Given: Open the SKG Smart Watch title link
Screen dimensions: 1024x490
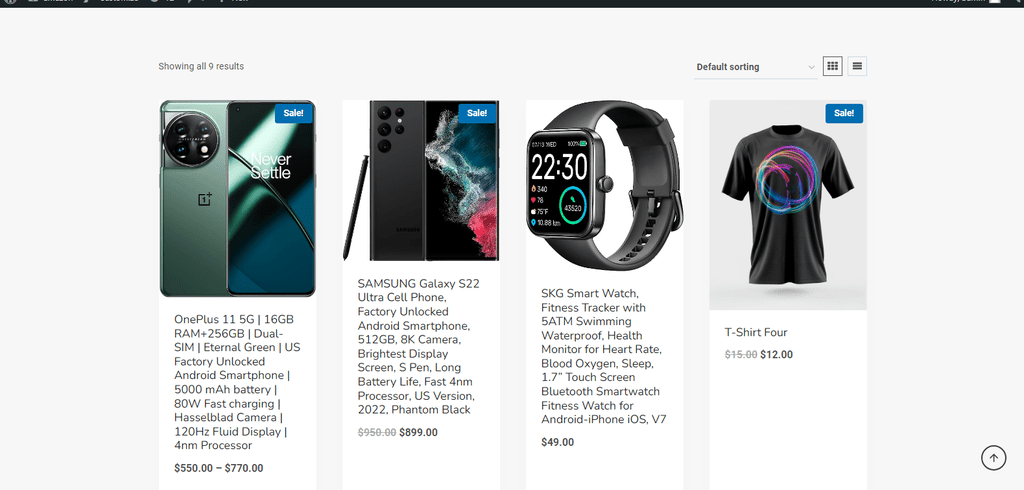Looking at the screenshot, I should [603, 356].
